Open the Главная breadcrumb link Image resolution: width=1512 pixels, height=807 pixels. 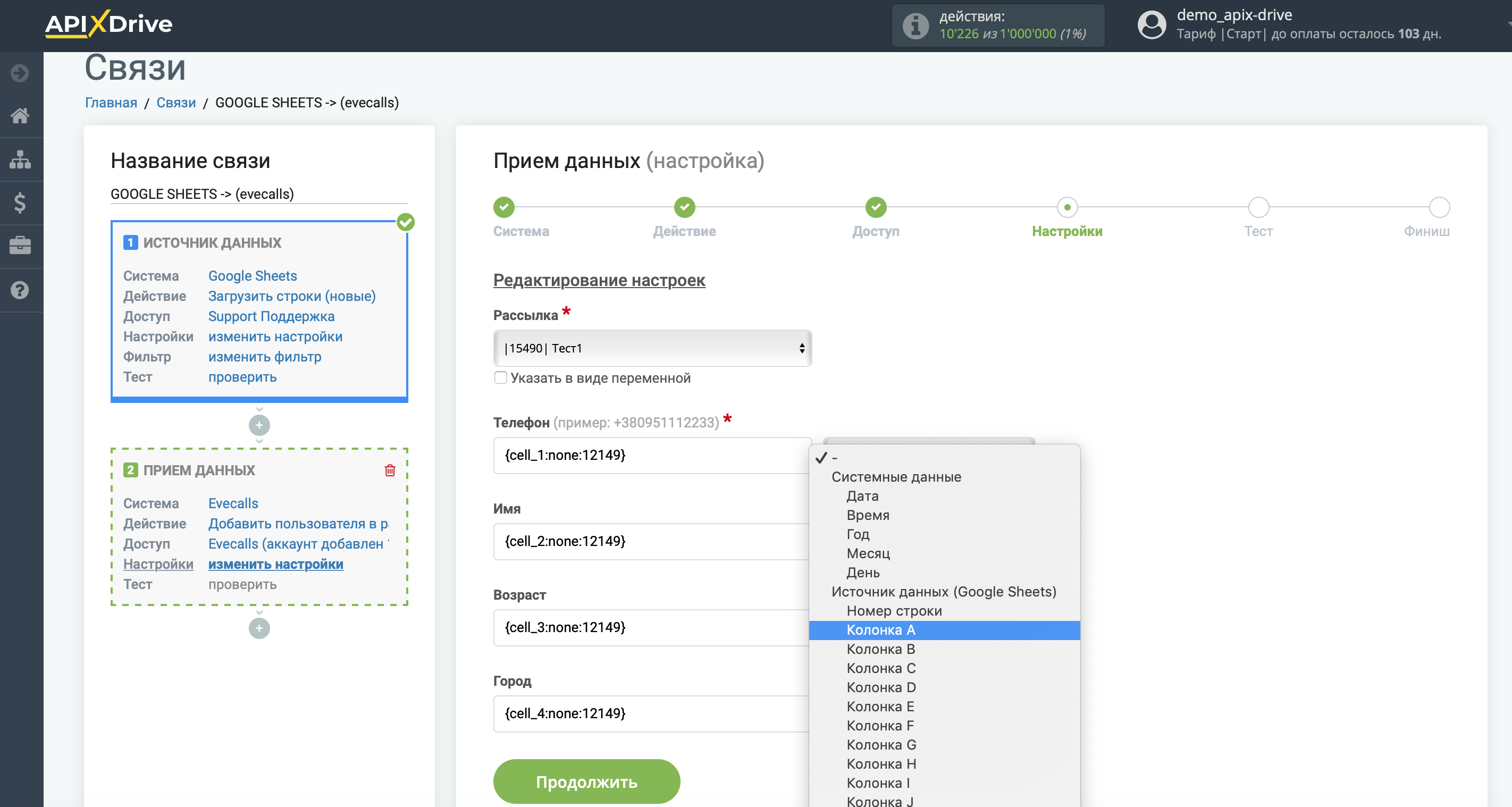pyautogui.click(x=111, y=103)
